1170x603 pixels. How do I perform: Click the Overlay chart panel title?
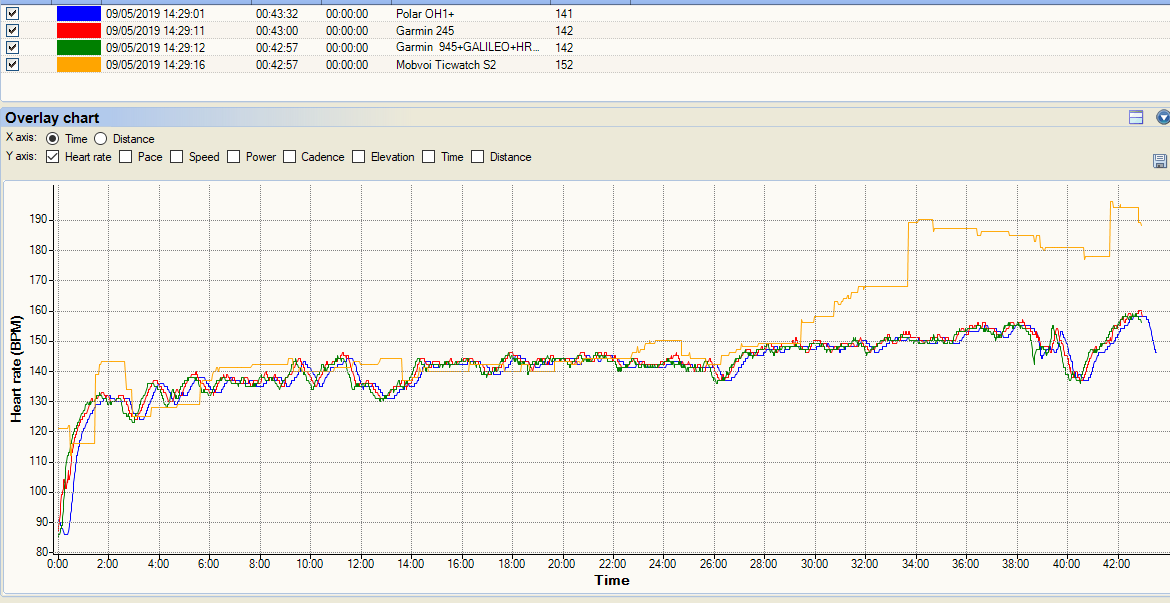[x=52, y=118]
